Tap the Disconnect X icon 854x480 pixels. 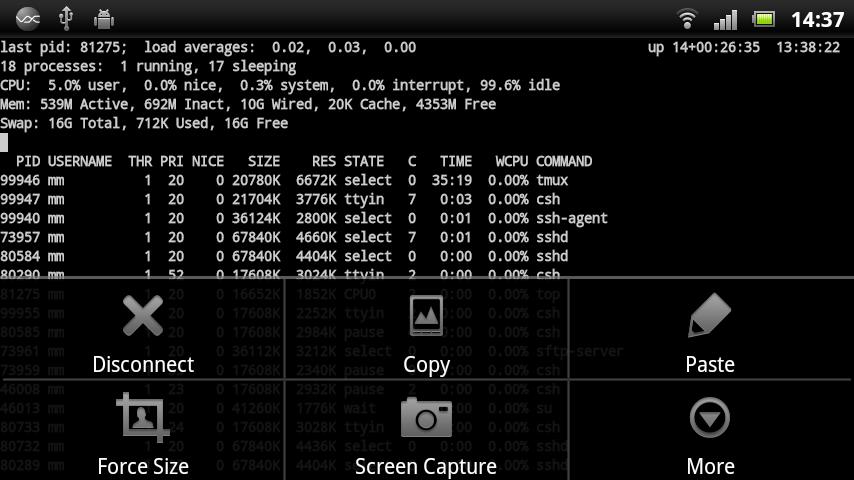click(x=143, y=315)
